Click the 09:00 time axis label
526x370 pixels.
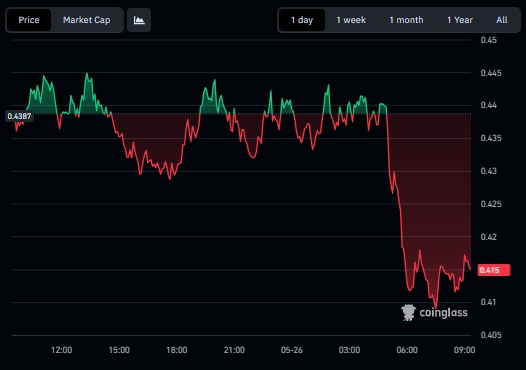click(464, 350)
